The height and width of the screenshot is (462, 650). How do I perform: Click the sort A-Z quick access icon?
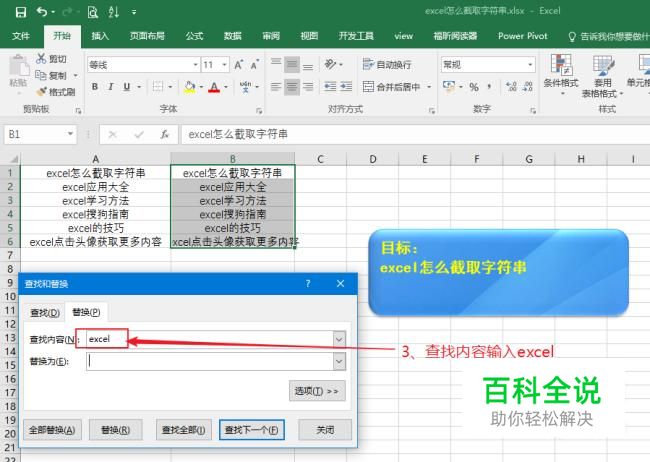pos(114,12)
